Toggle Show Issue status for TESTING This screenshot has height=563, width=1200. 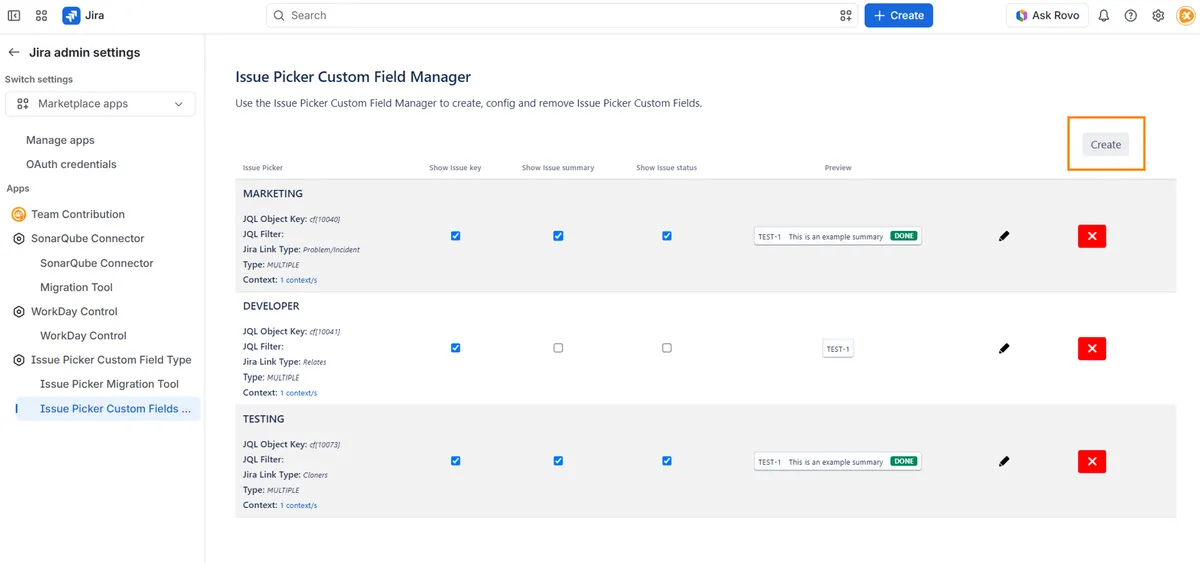pyautogui.click(x=667, y=461)
